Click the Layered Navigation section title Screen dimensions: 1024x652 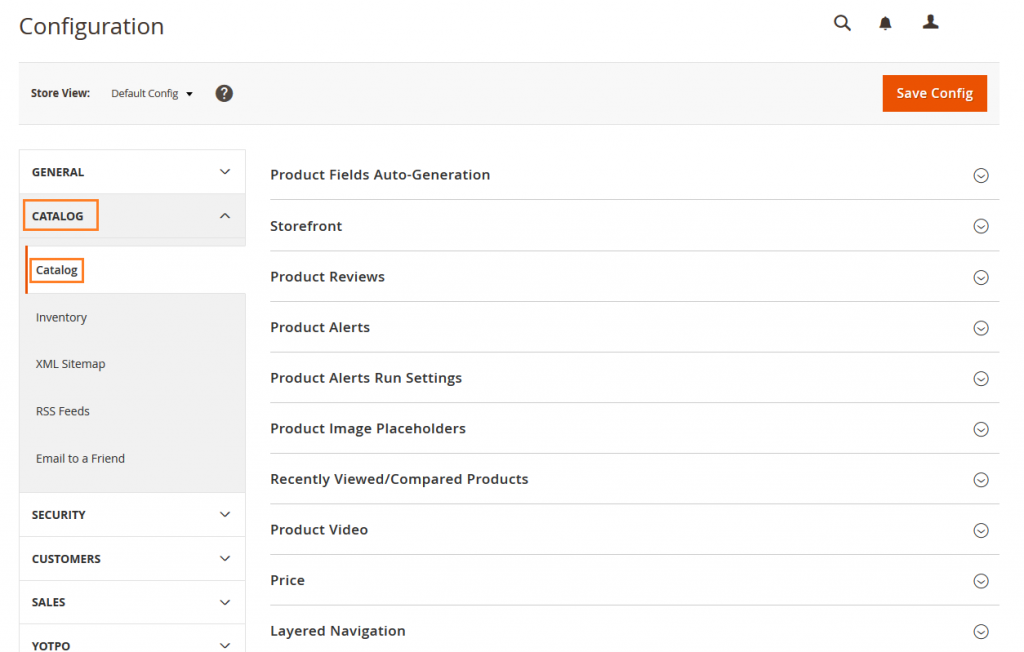point(338,631)
